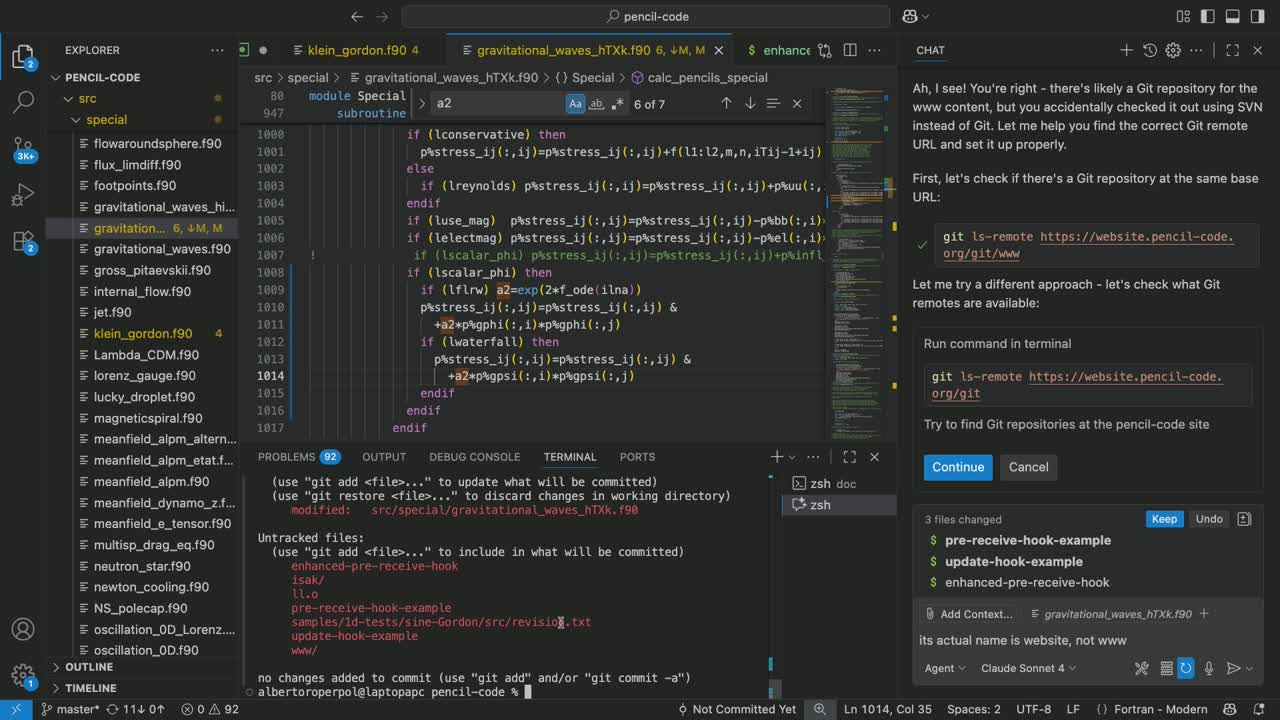This screenshot has width=1280, height=720.
Task: Toggle Use Regular Expression in find widget
Action: [617, 103]
